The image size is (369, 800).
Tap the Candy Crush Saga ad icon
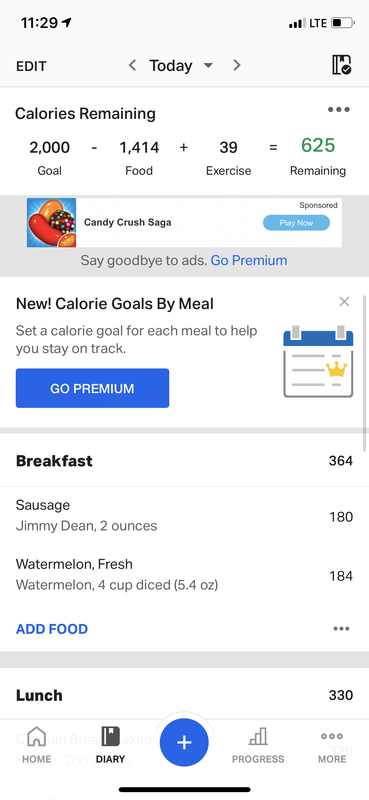(x=52, y=222)
